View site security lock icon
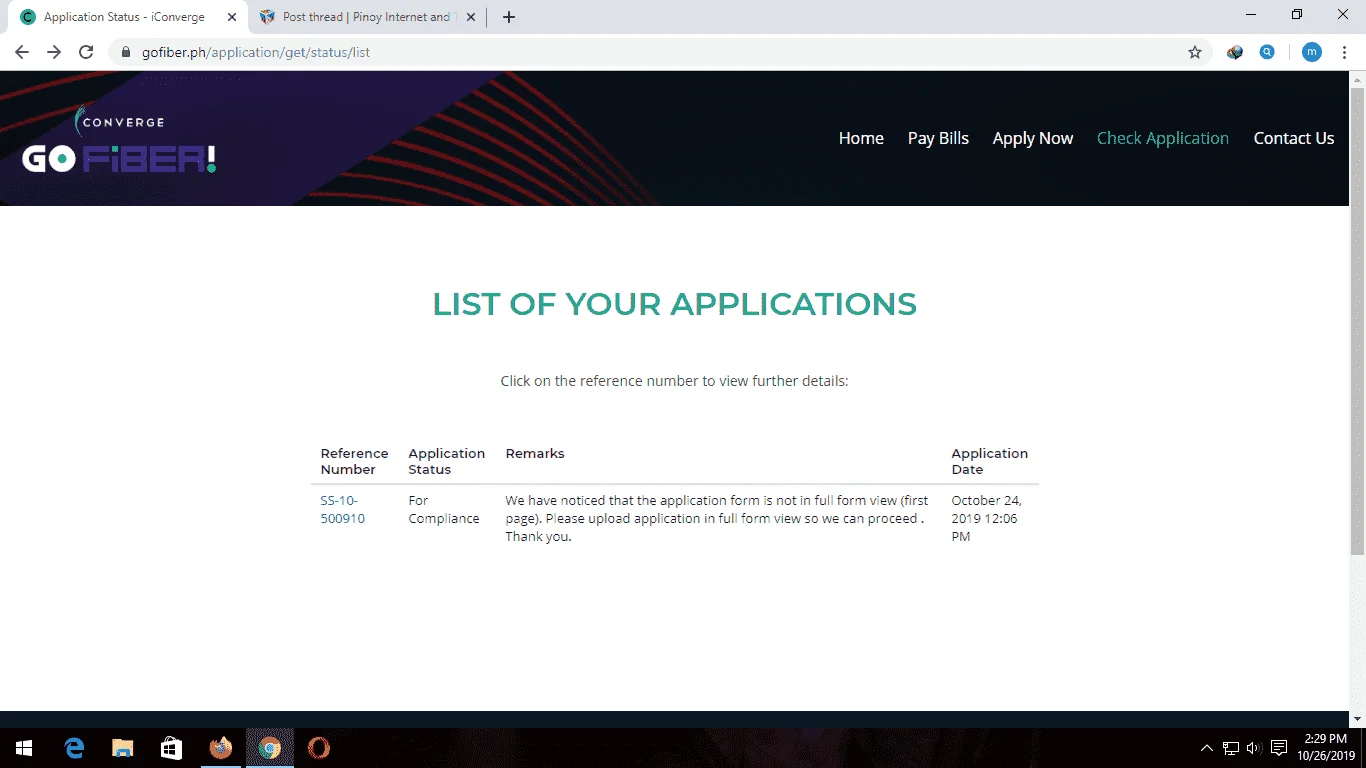This screenshot has width=1366, height=768. tap(126, 52)
